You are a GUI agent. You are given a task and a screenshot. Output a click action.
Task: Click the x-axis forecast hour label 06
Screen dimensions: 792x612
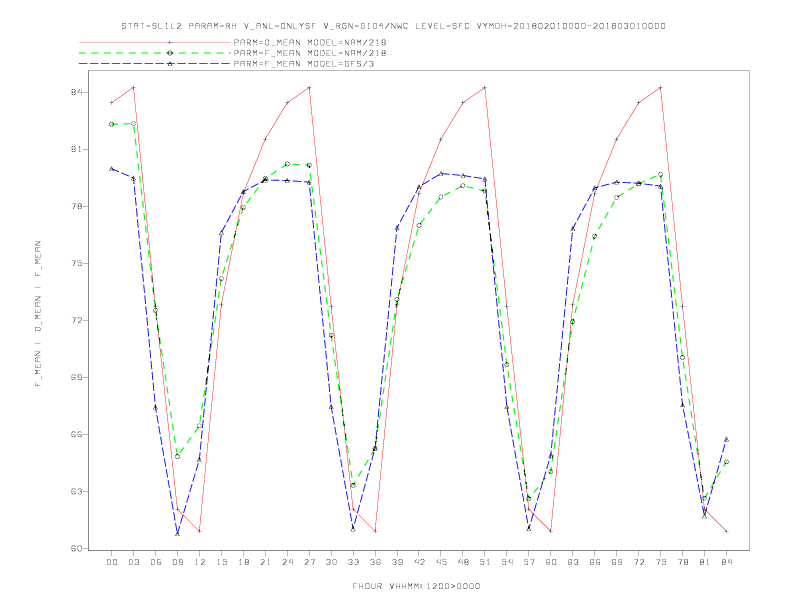(156, 562)
